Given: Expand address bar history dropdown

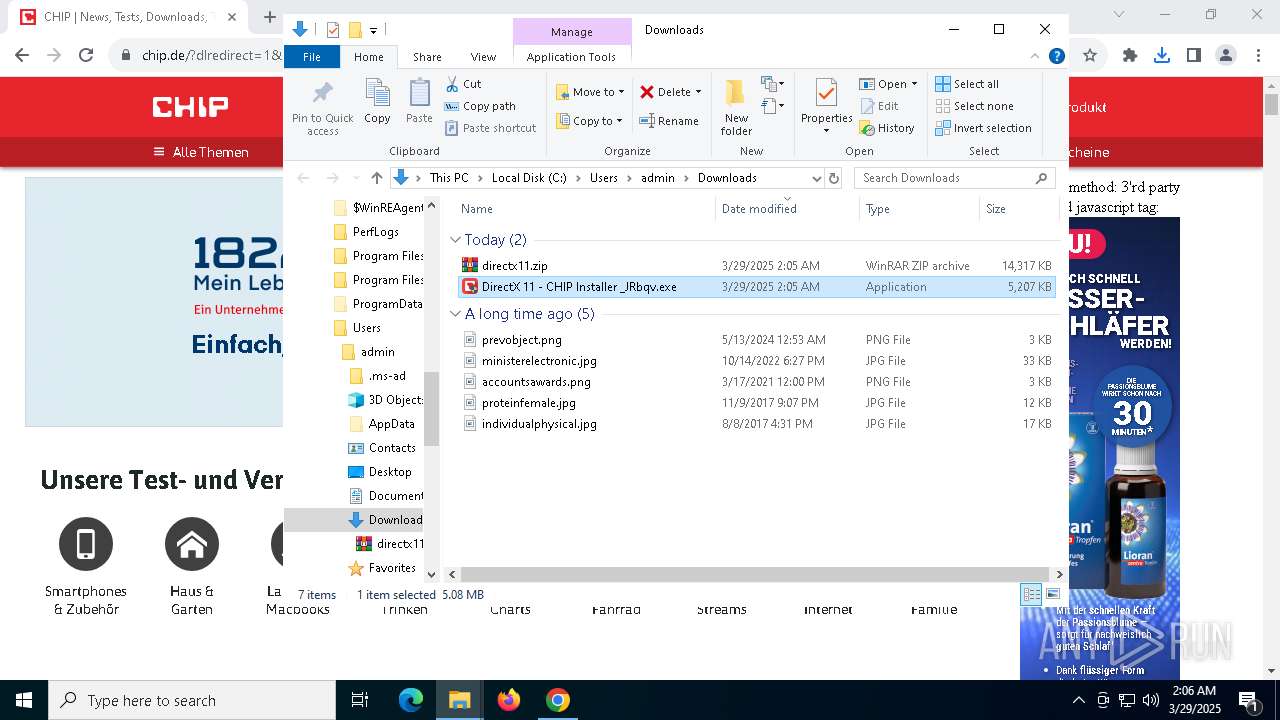Looking at the screenshot, I should (x=816, y=178).
